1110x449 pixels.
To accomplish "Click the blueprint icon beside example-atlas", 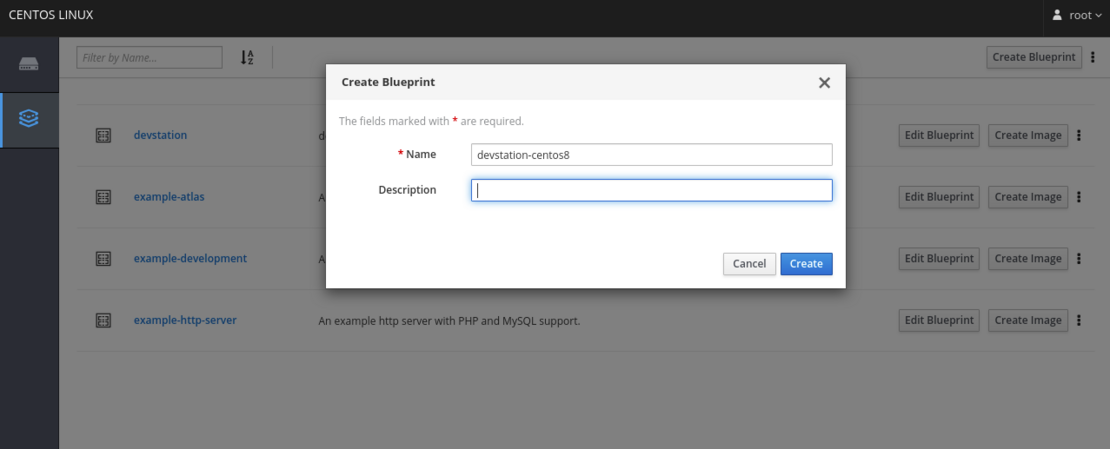I will [x=102, y=197].
